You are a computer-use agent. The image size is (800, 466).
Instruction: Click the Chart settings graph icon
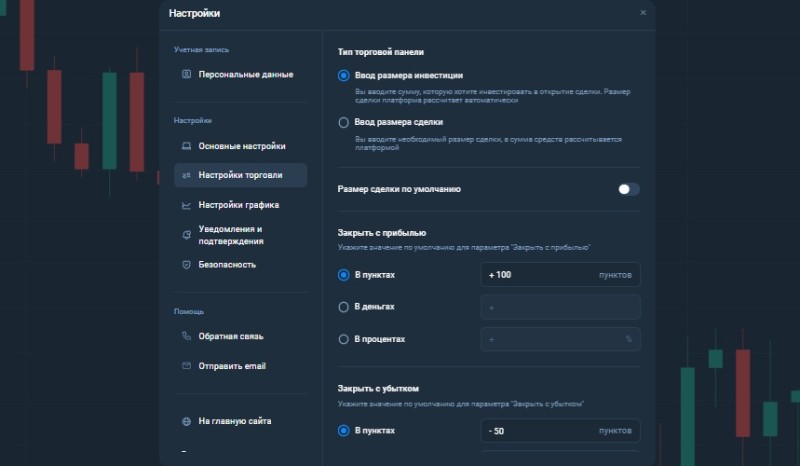point(186,205)
